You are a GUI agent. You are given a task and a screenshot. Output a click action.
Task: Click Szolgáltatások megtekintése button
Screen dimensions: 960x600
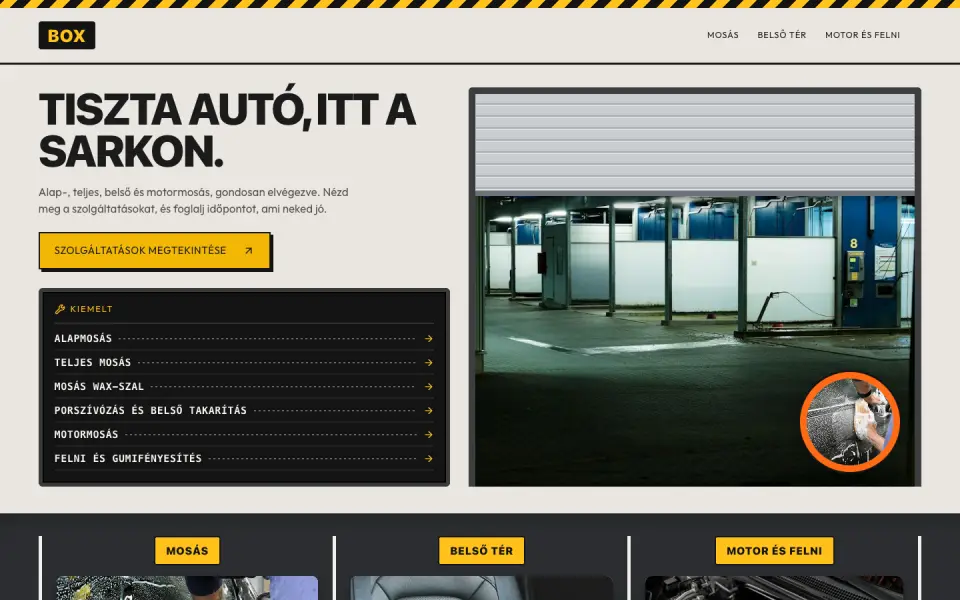click(x=155, y=250)
